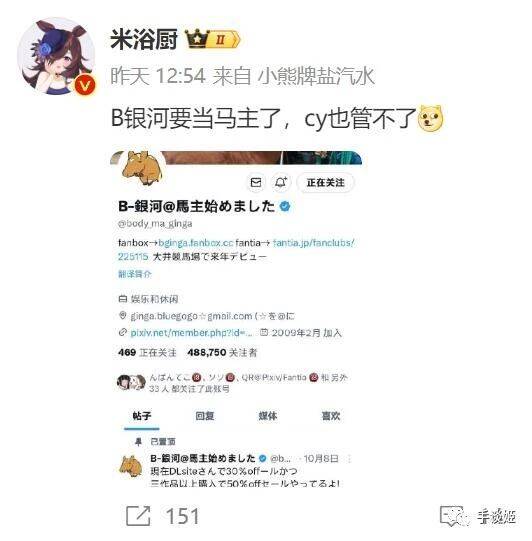Tap the crown membership level badge
The height and width of the screenshot is (541, 532).
[x=213, y=39]
